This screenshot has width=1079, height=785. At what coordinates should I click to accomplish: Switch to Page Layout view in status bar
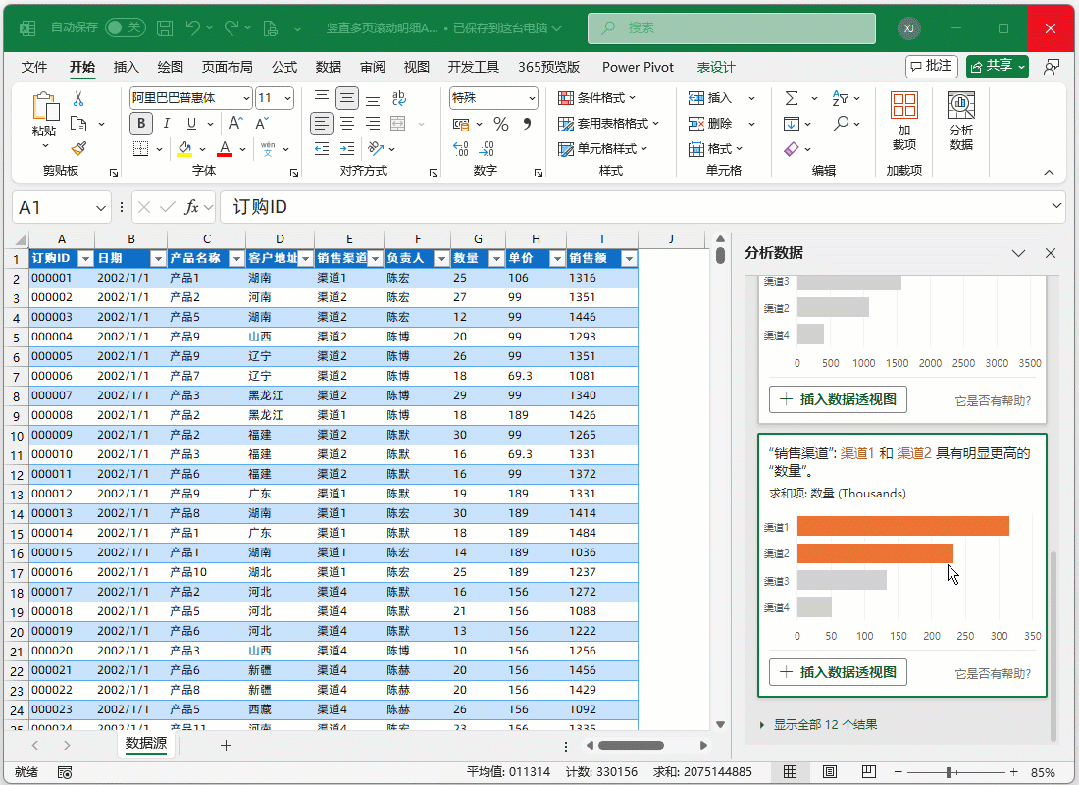(830, 771)
